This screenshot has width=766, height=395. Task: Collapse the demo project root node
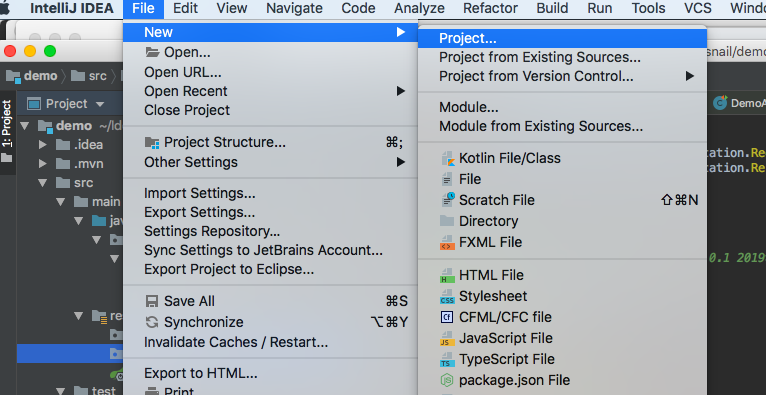[25, 126]
